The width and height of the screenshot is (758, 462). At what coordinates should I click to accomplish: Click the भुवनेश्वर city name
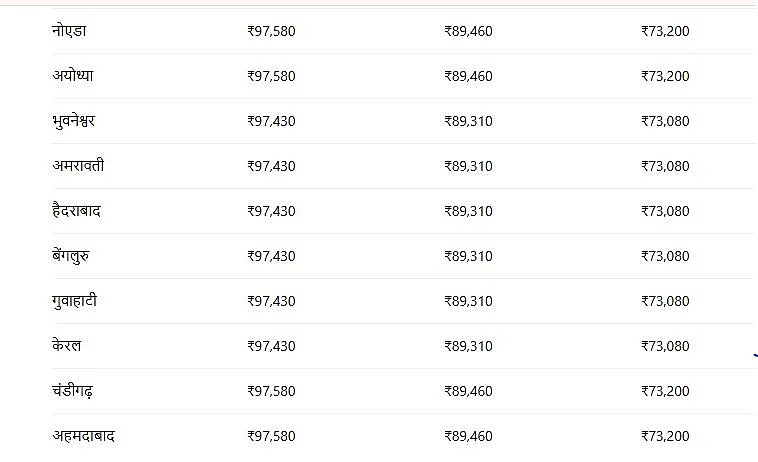73,121
